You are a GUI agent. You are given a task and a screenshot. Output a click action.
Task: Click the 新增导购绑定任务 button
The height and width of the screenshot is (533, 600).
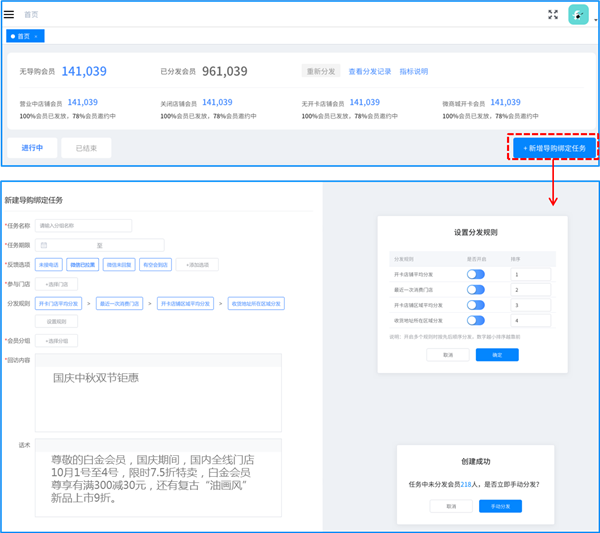point(553,148)
